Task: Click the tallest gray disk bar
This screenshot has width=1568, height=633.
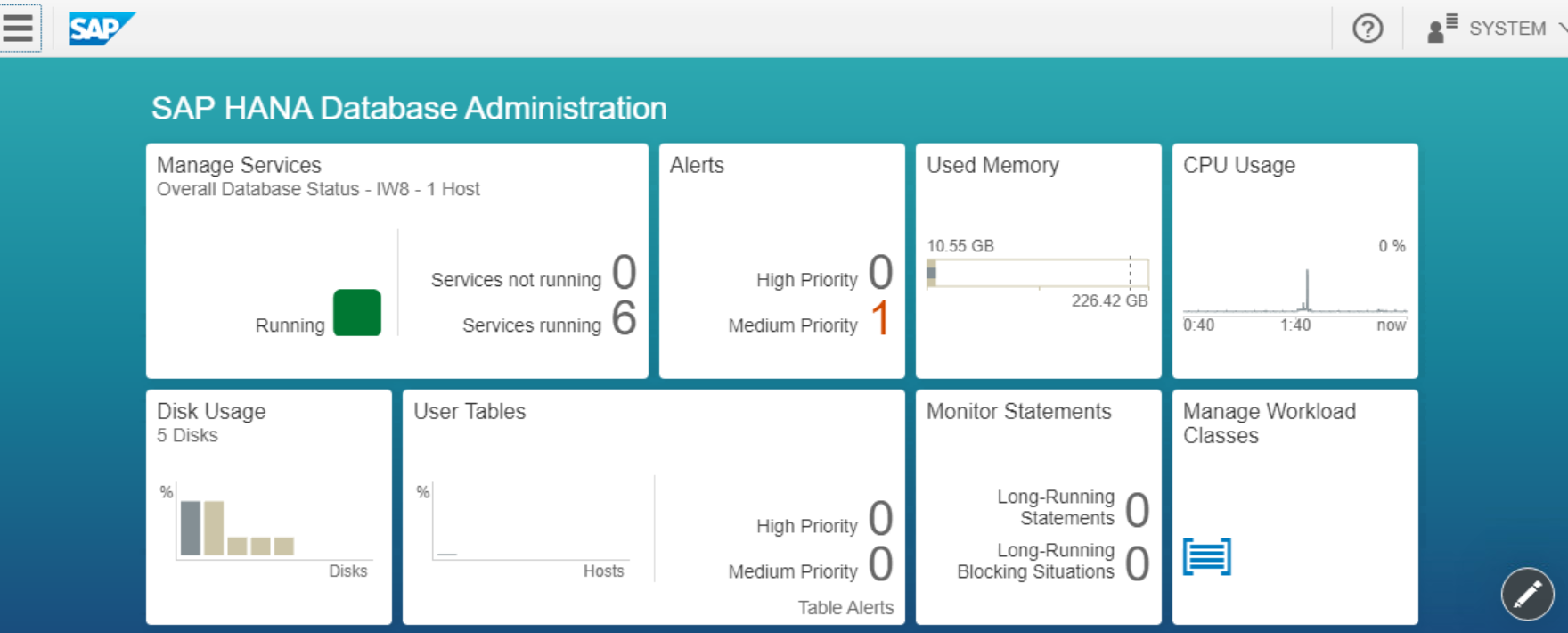Action: 191,528
